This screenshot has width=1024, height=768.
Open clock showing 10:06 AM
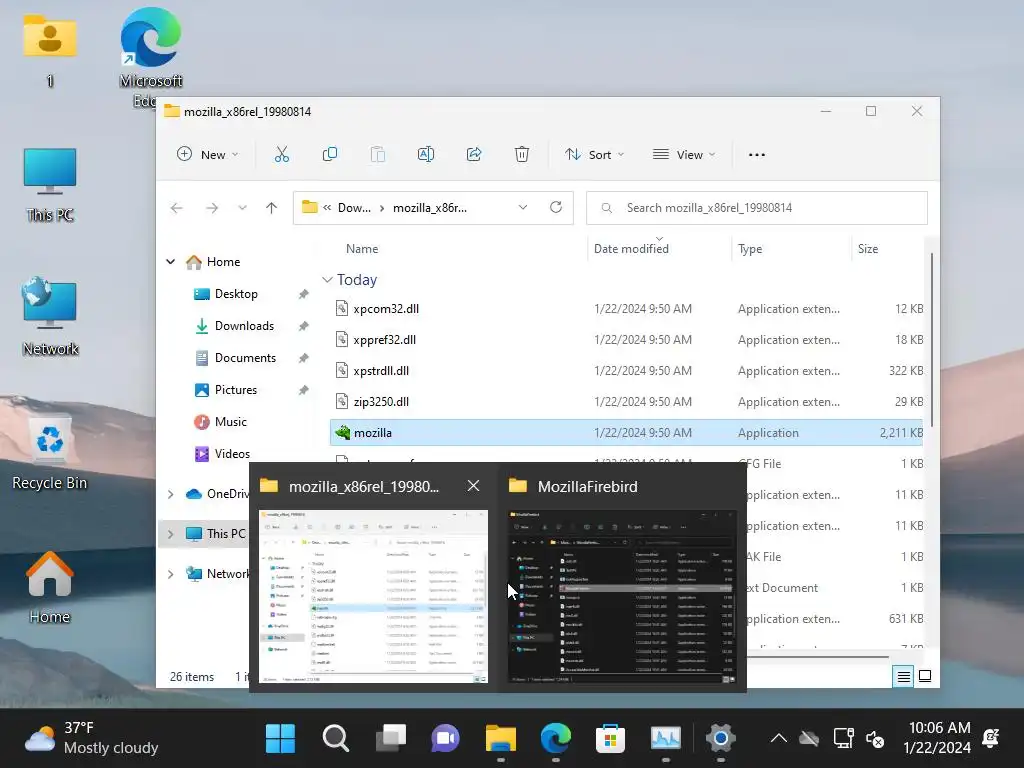point(938,738)
